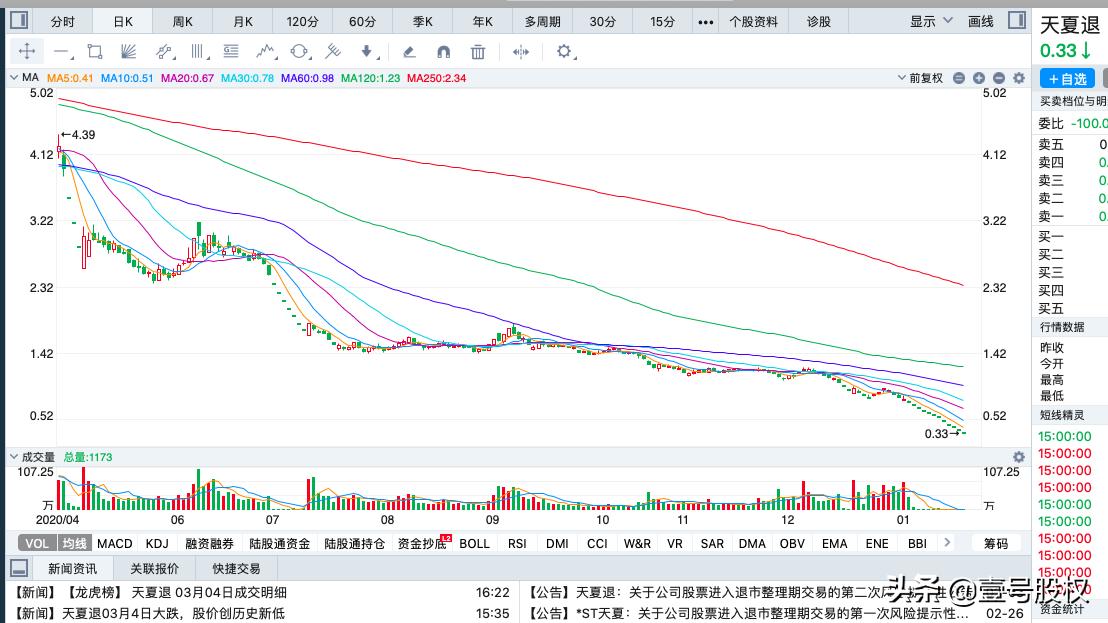
Task: Toggle the right sidebar panel icon
Action: point(1018,19)
